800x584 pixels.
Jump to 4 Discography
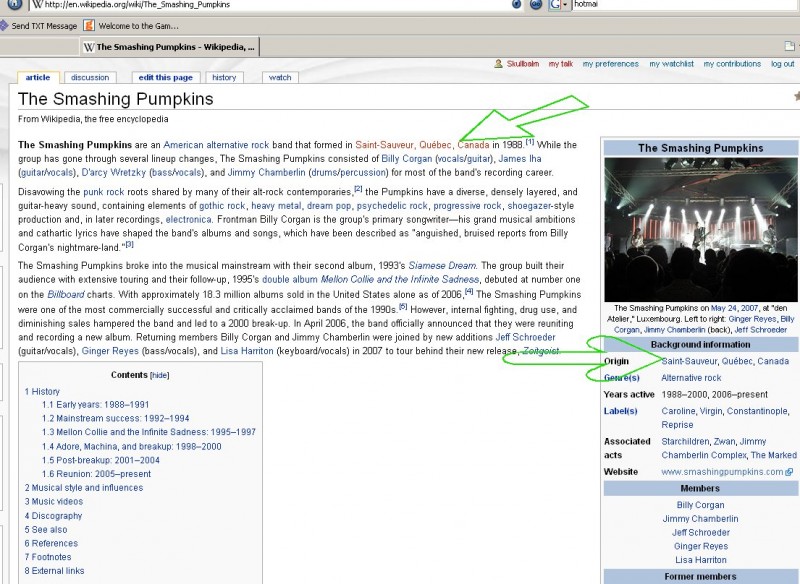[53, 516]
